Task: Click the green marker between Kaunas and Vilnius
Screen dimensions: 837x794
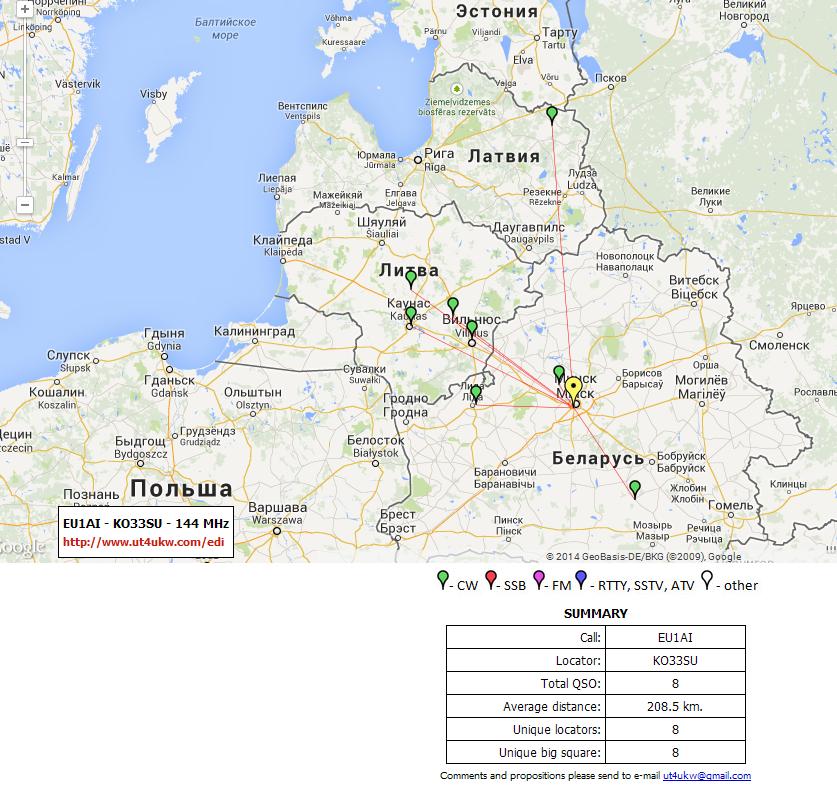Action: pos(453,305)
